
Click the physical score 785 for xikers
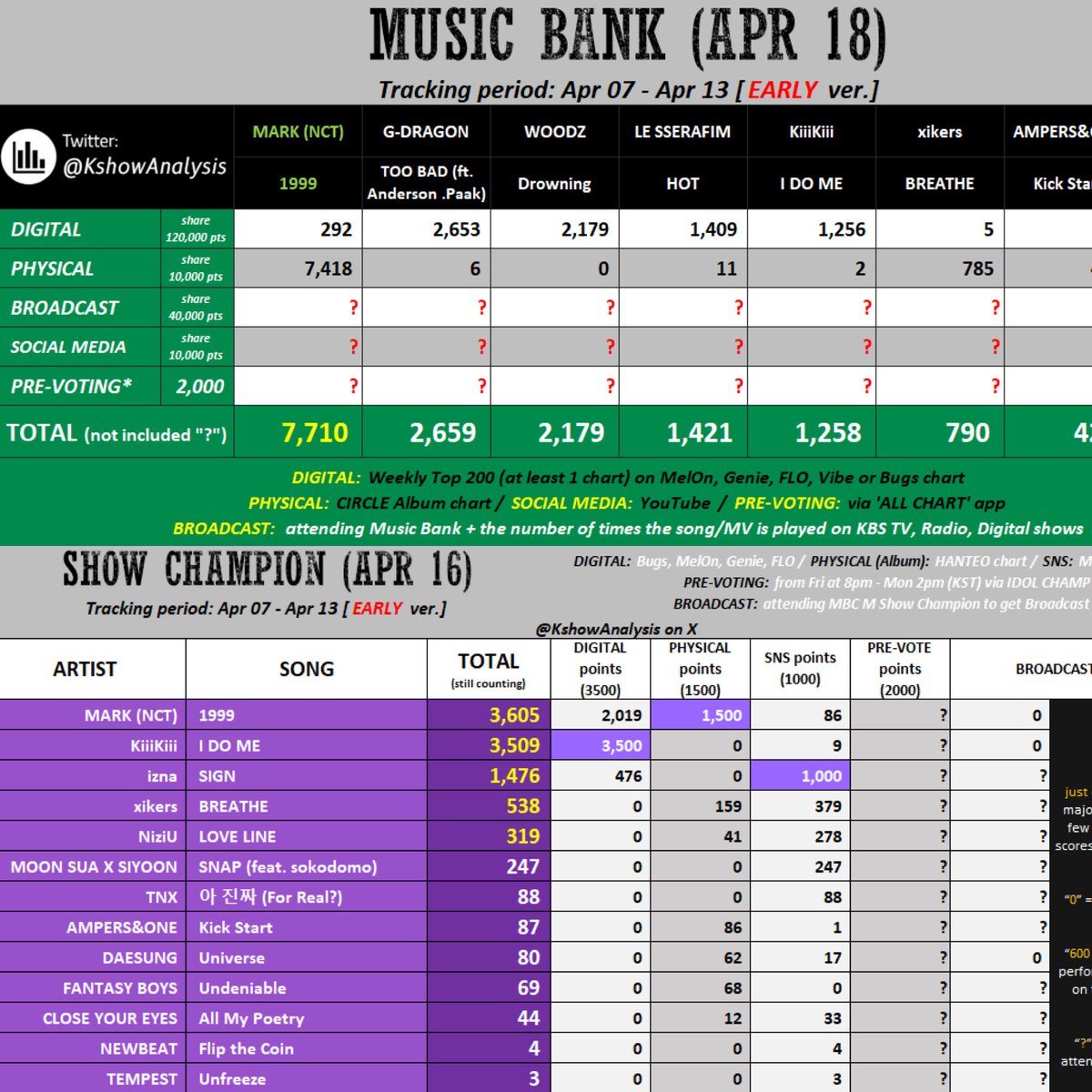978,269
